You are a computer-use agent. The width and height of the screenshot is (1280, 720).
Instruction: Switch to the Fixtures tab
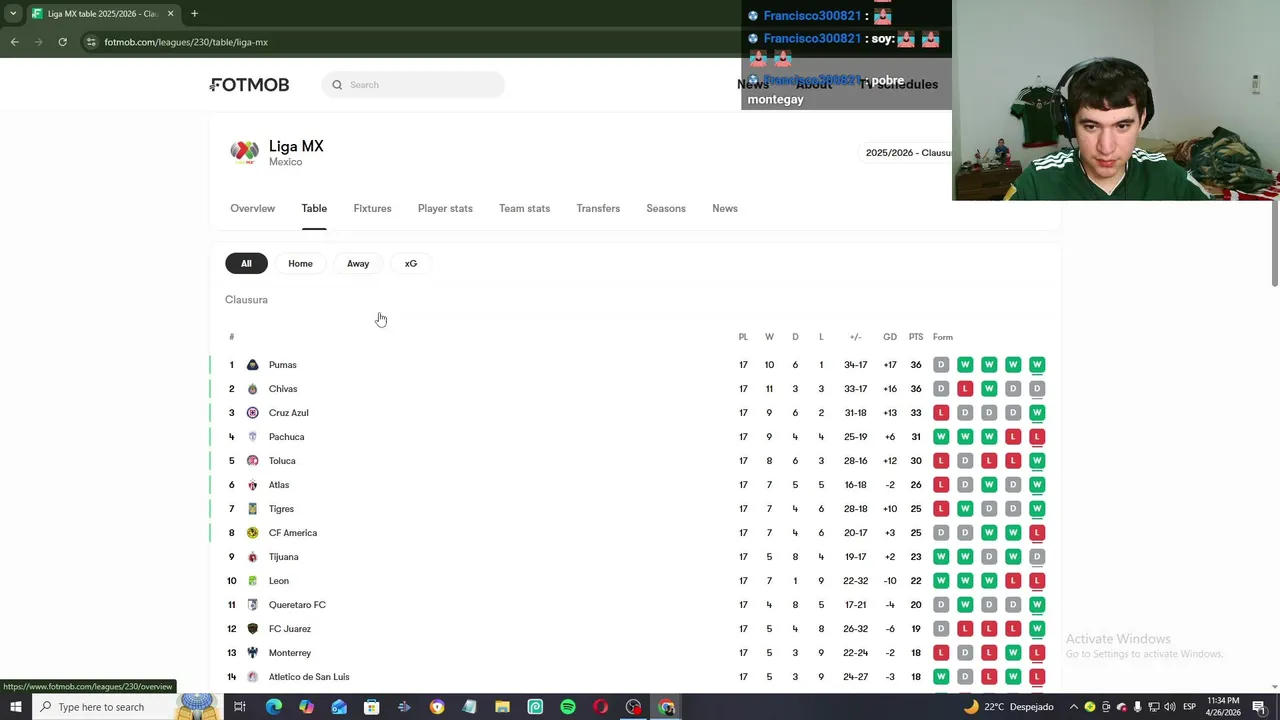pyautogui.click(x=372, y=208)
